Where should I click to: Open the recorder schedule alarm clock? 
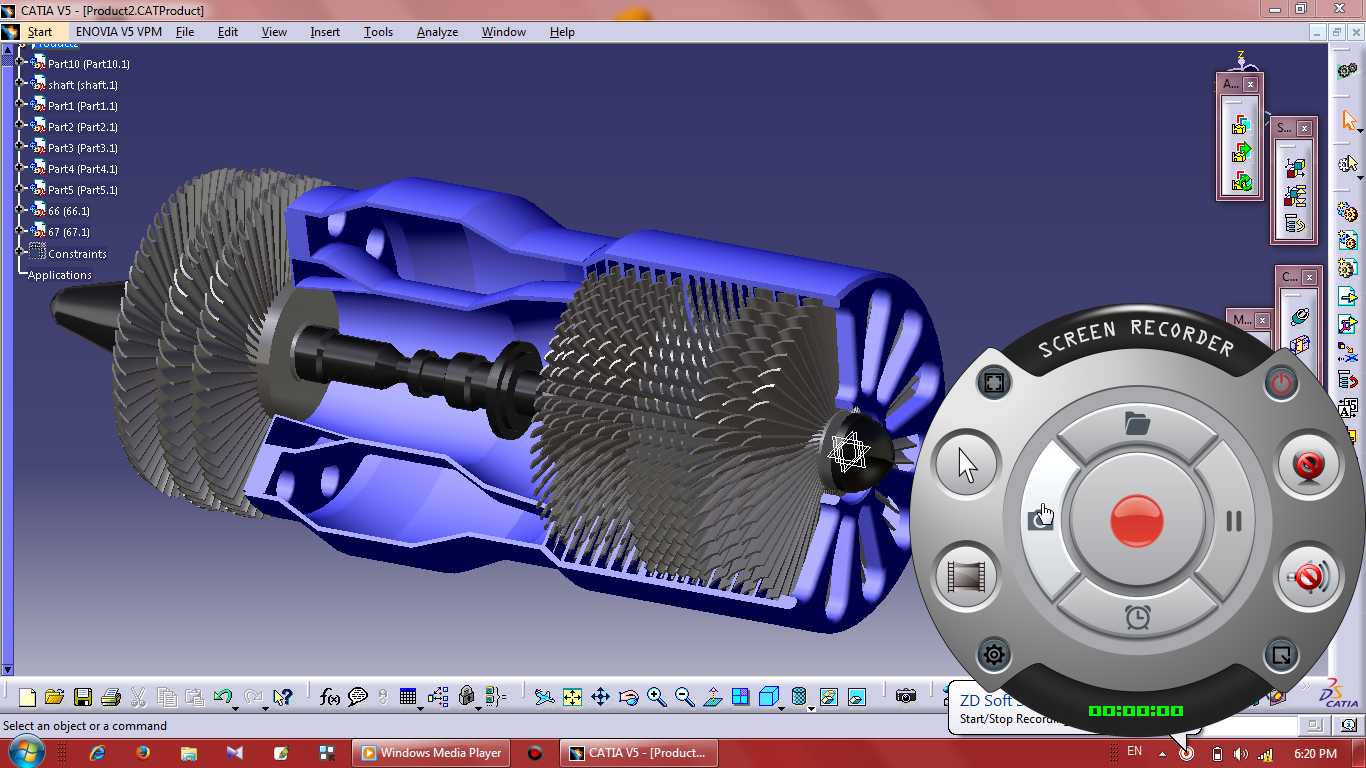pos(1137,617)
